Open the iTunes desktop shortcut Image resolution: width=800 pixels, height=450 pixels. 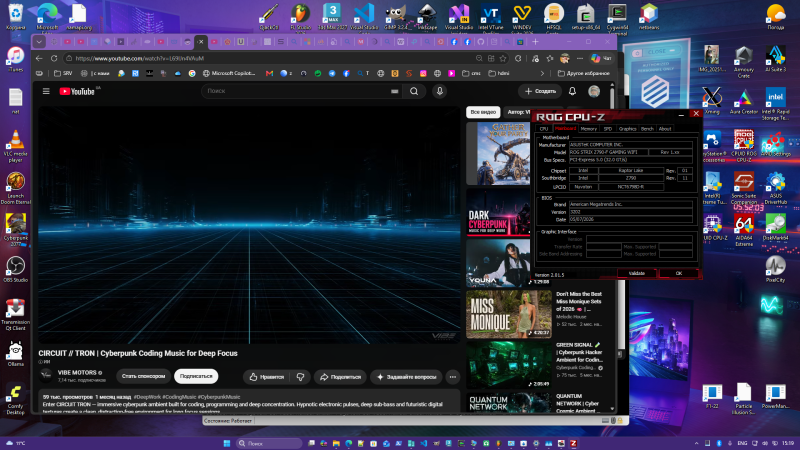point(15,59)
